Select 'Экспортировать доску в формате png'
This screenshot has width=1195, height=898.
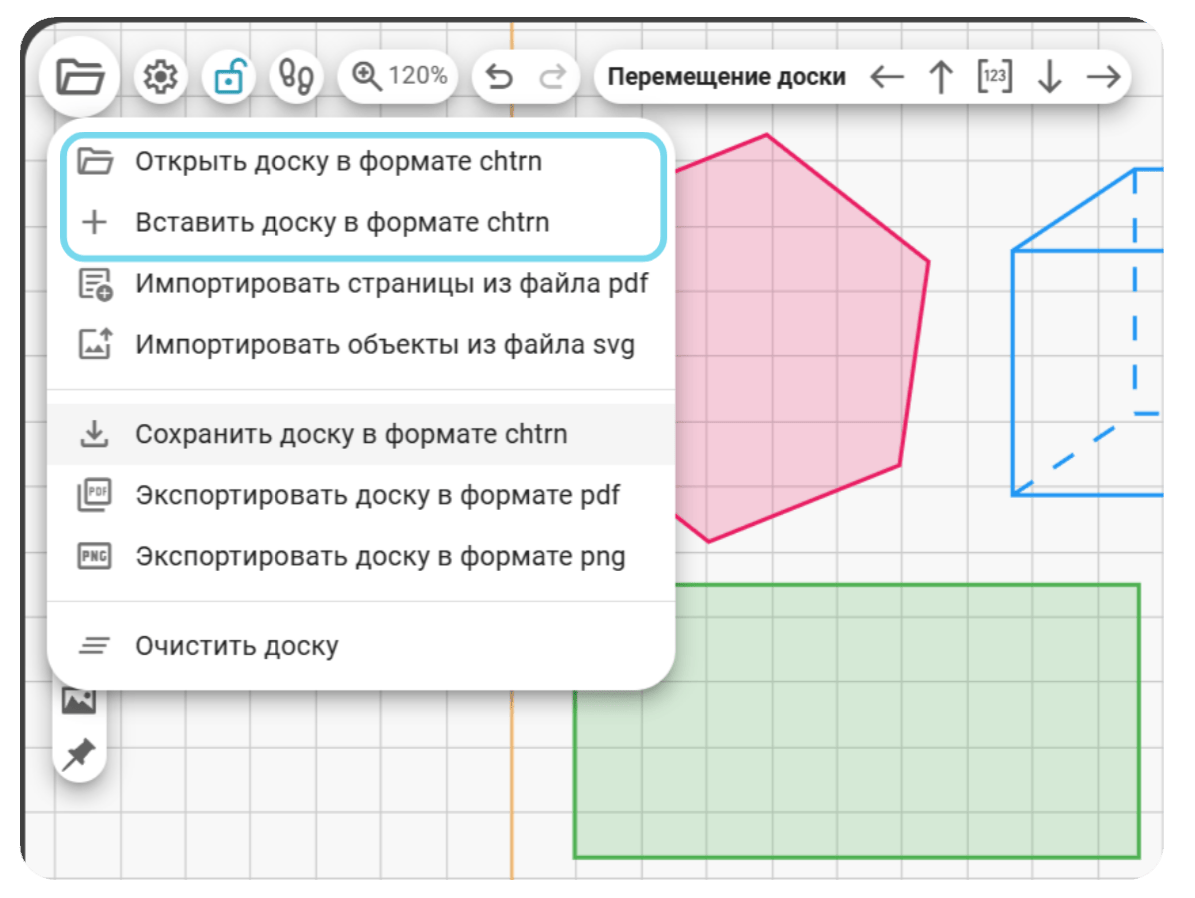tap(362, 556)
